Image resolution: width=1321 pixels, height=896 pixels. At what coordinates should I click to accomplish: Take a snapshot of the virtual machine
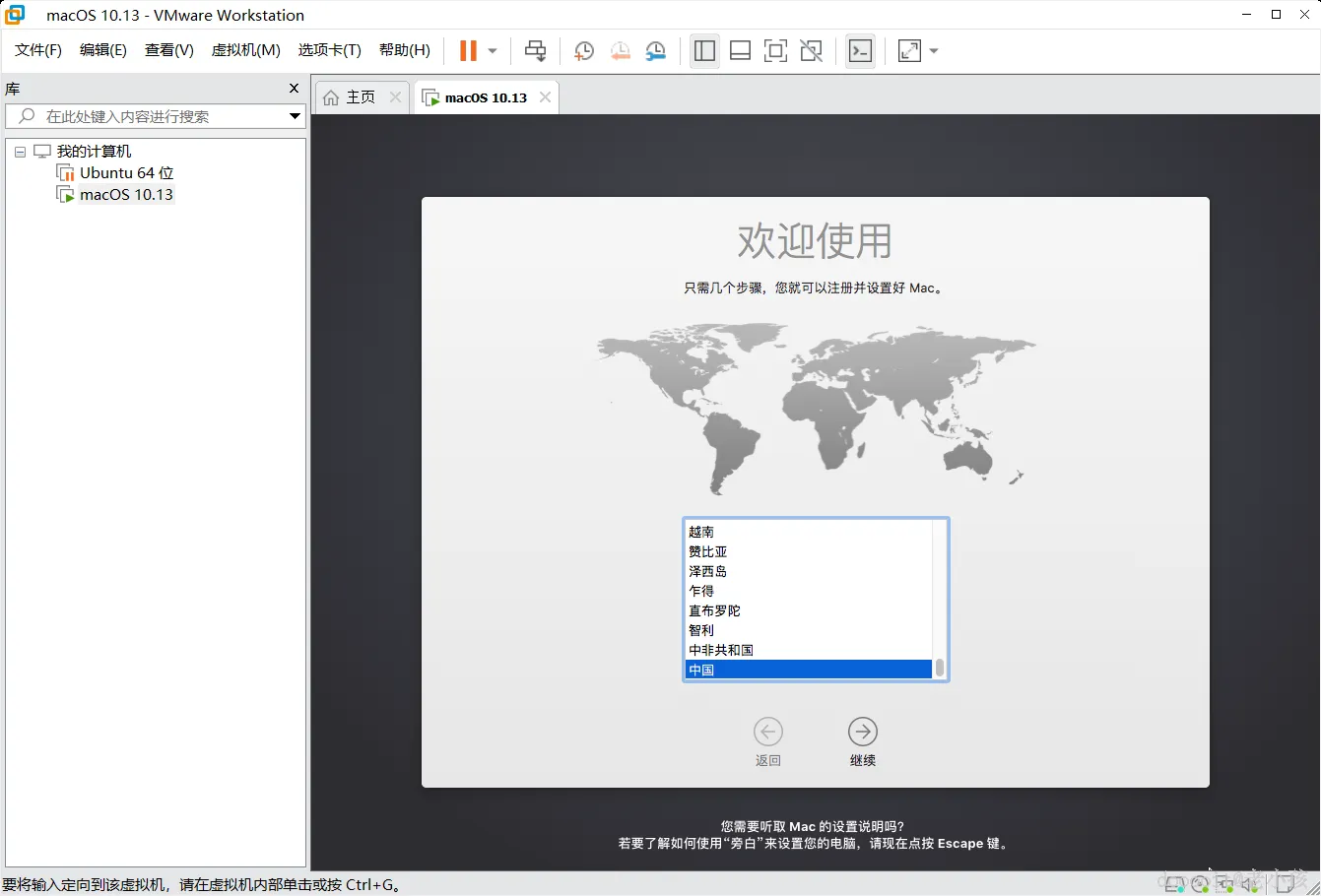[x=583, y=51]
